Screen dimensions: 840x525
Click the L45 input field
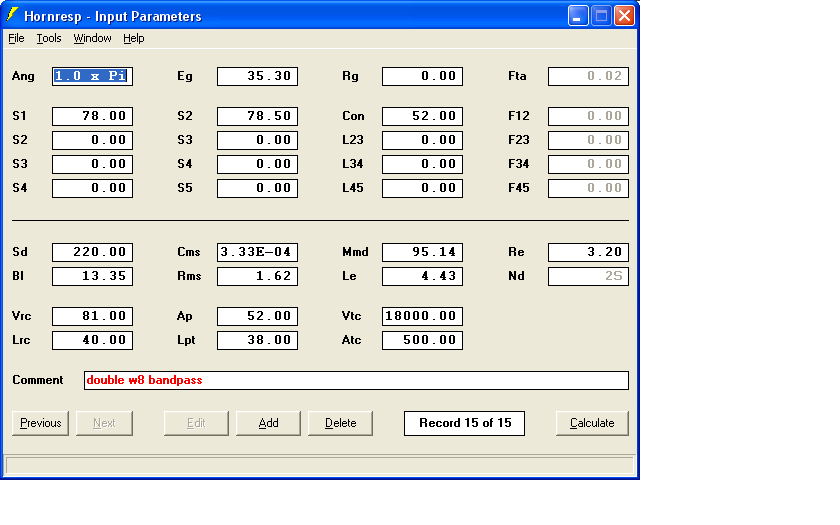(422, 188)
